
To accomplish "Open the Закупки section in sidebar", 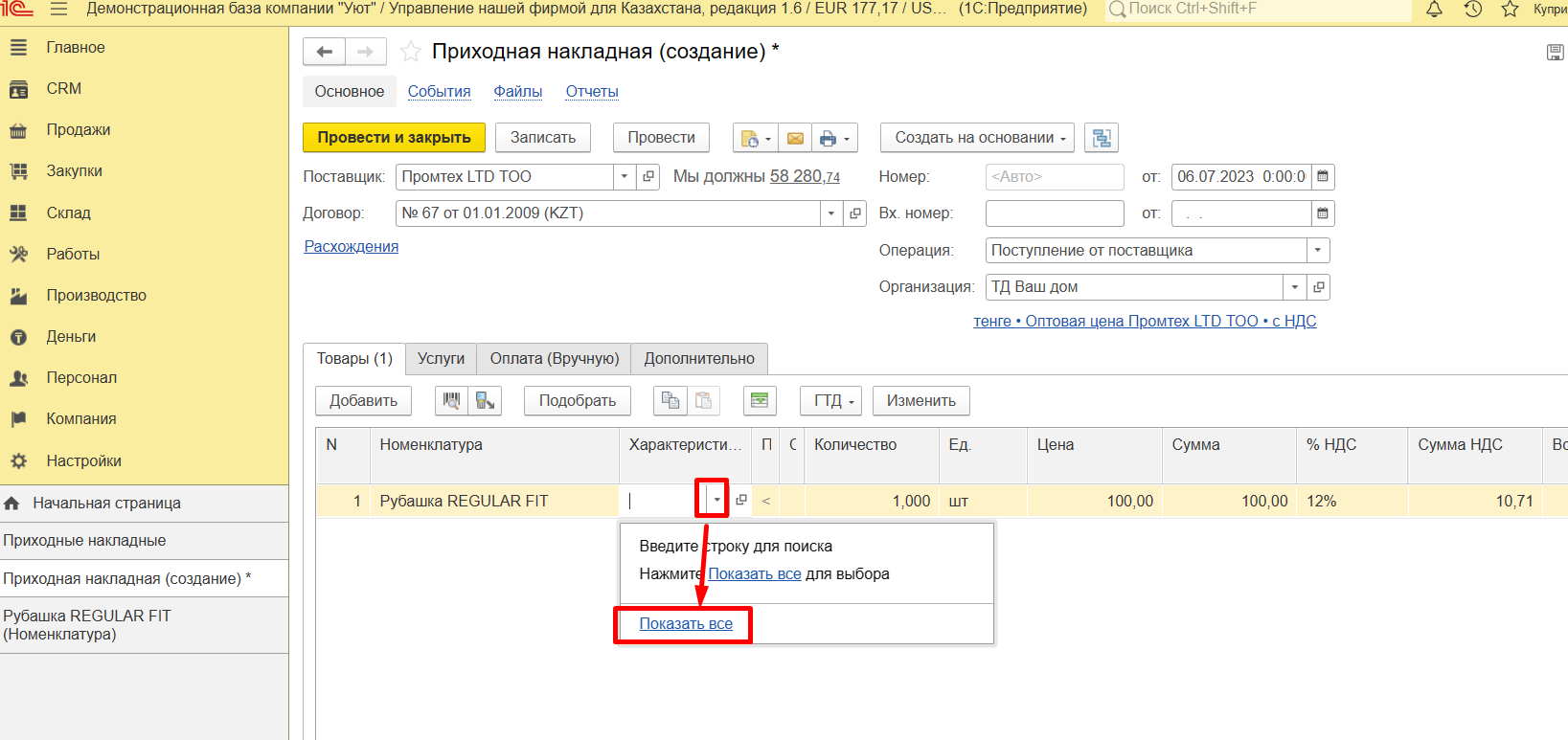I will click(x=75, y=171).
